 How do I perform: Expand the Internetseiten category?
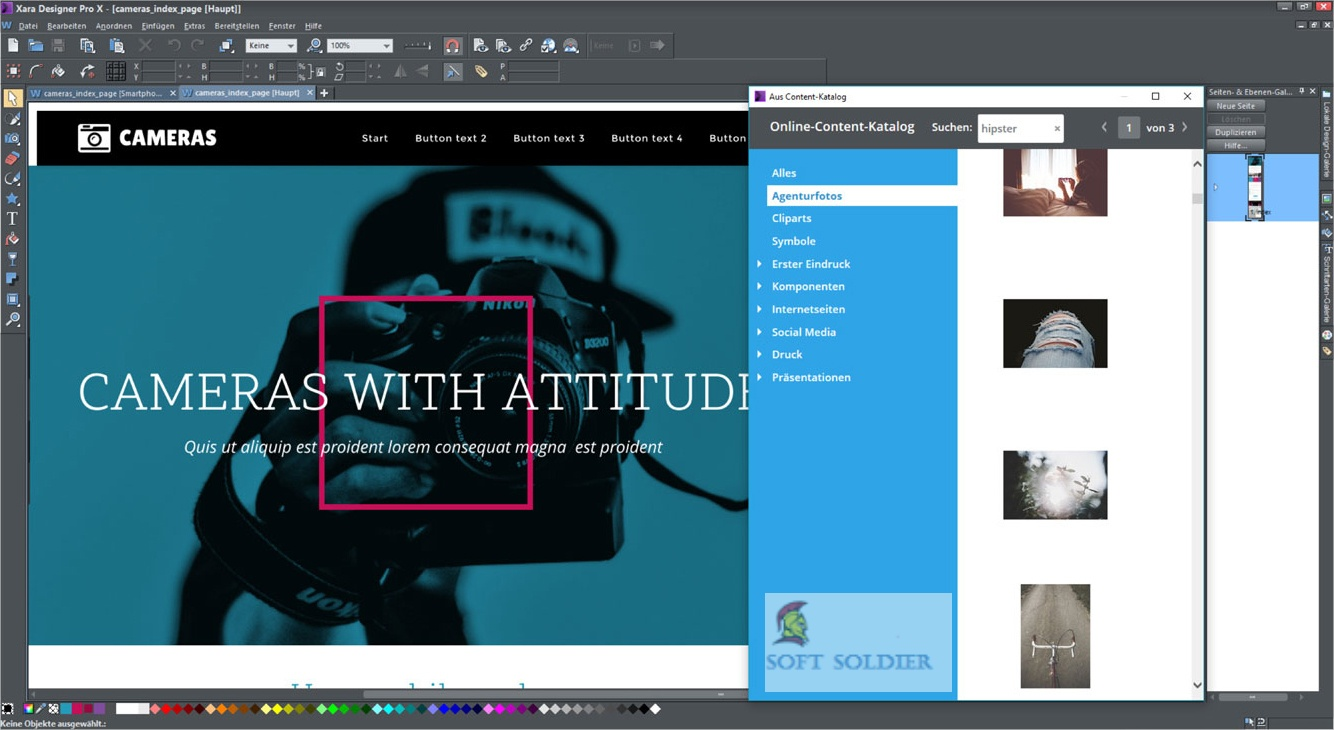pyautogui.click(x=760, y=309)
